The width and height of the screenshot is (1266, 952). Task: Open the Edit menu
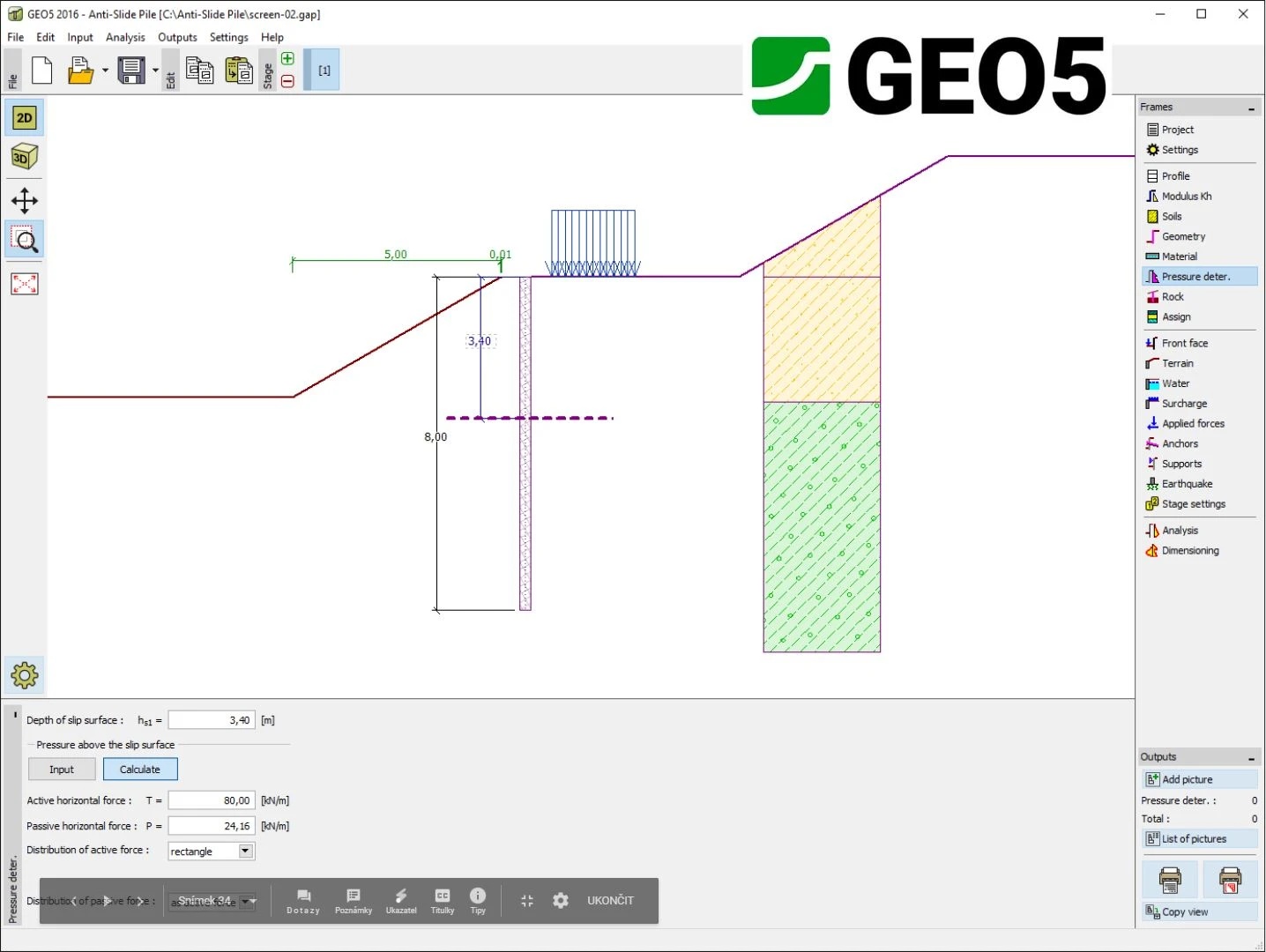click(x=46, y=37)
